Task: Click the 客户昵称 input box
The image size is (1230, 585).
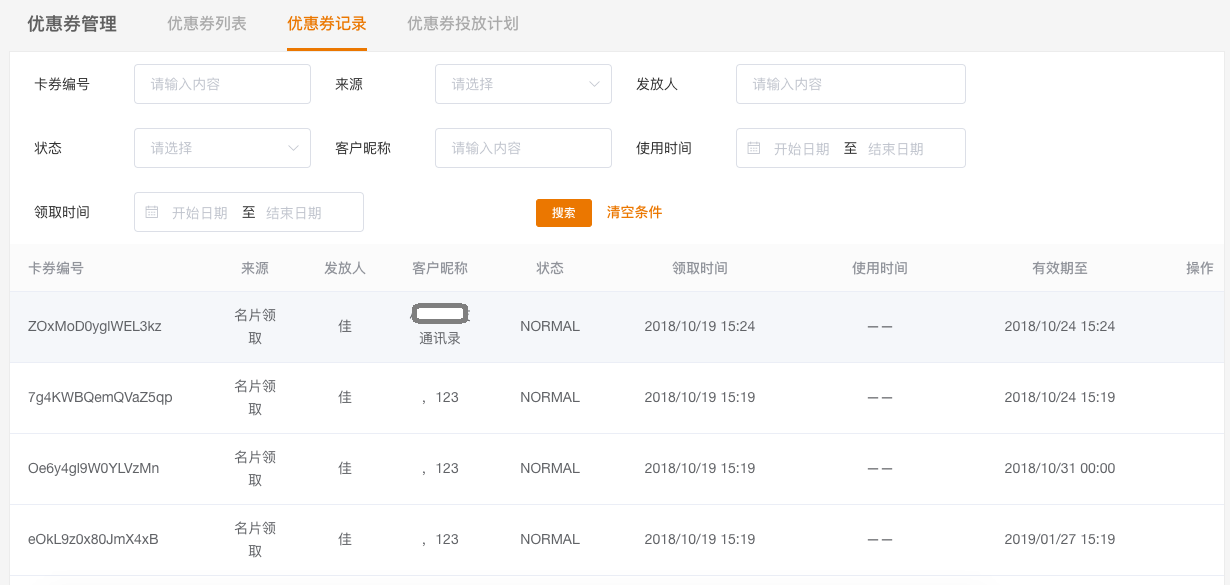Action: (x=523, y=148)
